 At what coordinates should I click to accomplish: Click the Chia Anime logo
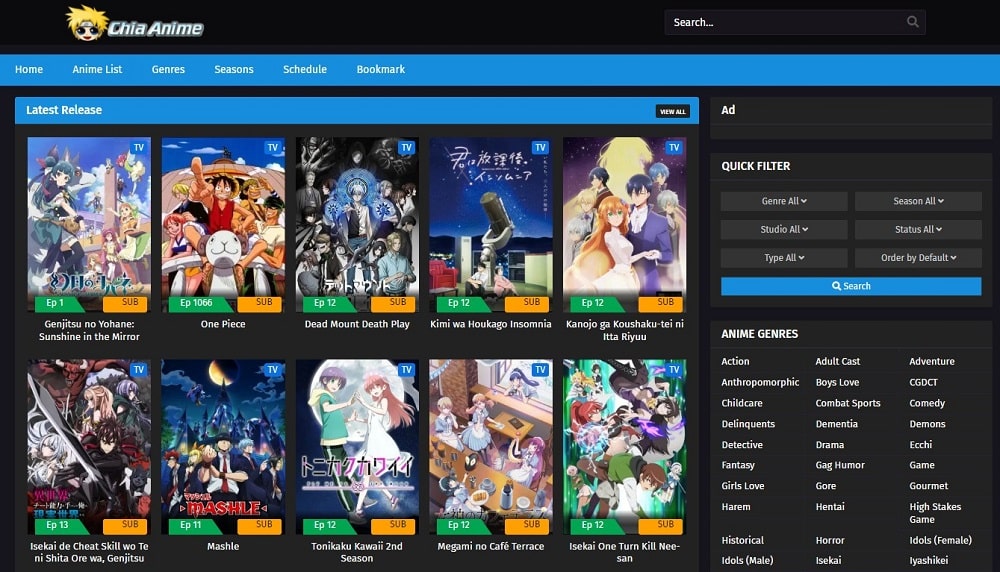pyautogui.click(x=135, y=24)
